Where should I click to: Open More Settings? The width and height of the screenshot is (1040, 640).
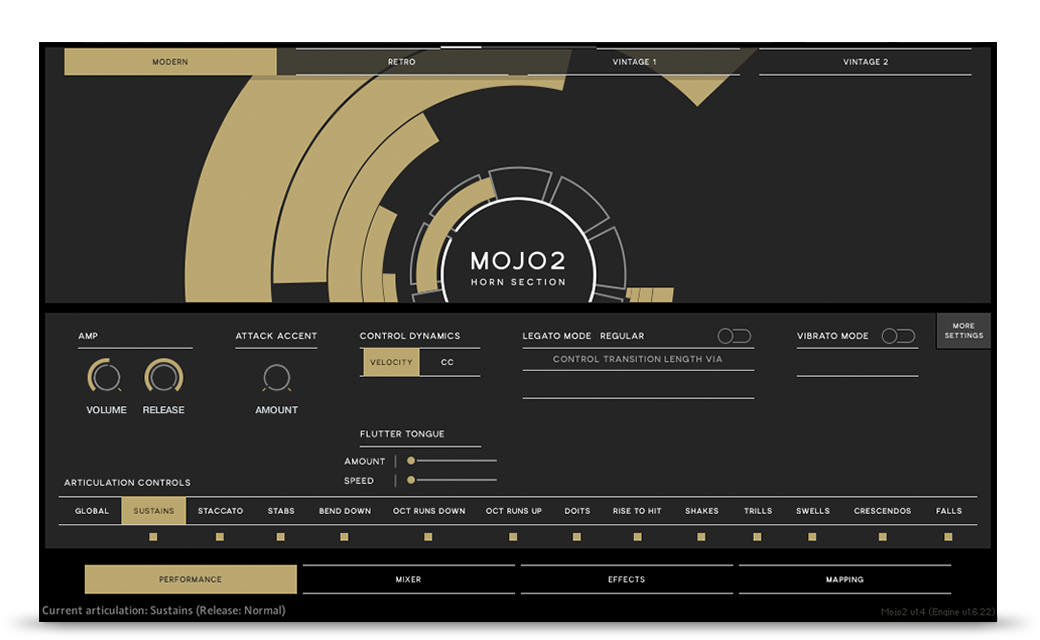click(964, 331)
